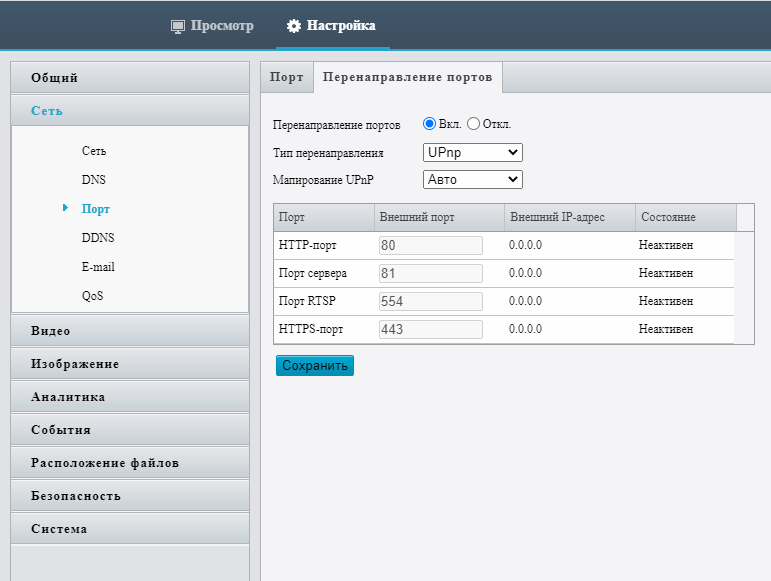Open the E-mail submenu item
The image size is (771, 581).
click(98, 267)
